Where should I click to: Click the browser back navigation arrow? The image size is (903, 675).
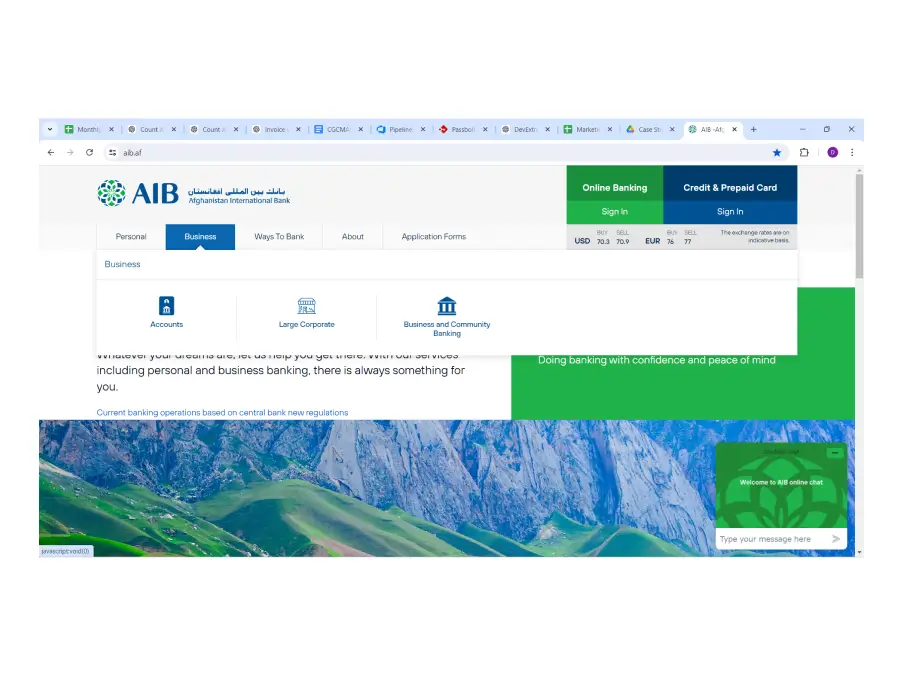[50, 152]
